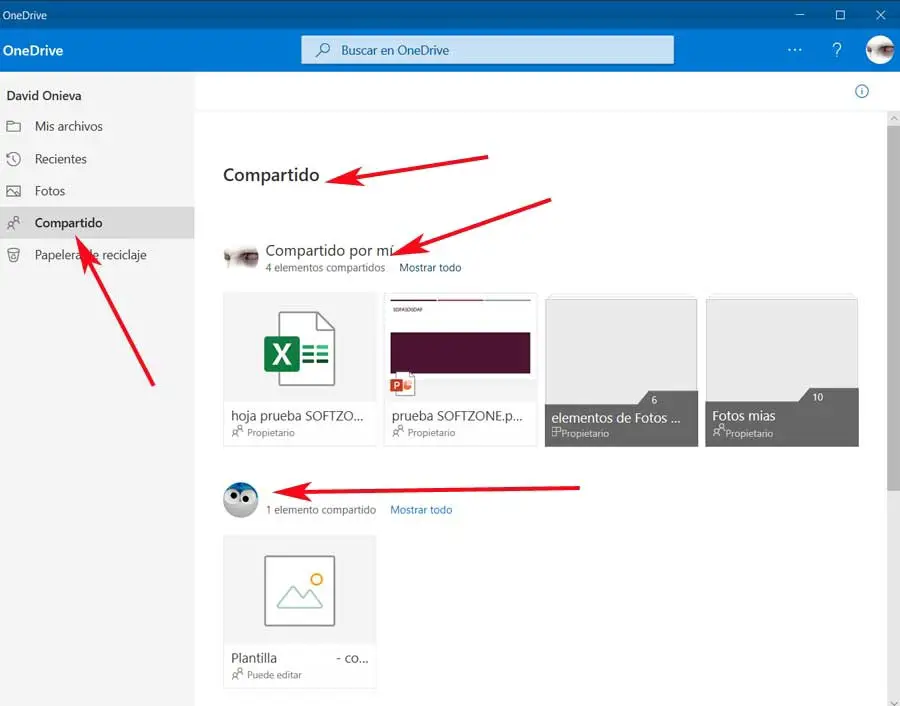Open Papelera de reciclaje in sidebar
This screenshot has width=900, height=706.
pyautogui.click(x=97, y=255)
